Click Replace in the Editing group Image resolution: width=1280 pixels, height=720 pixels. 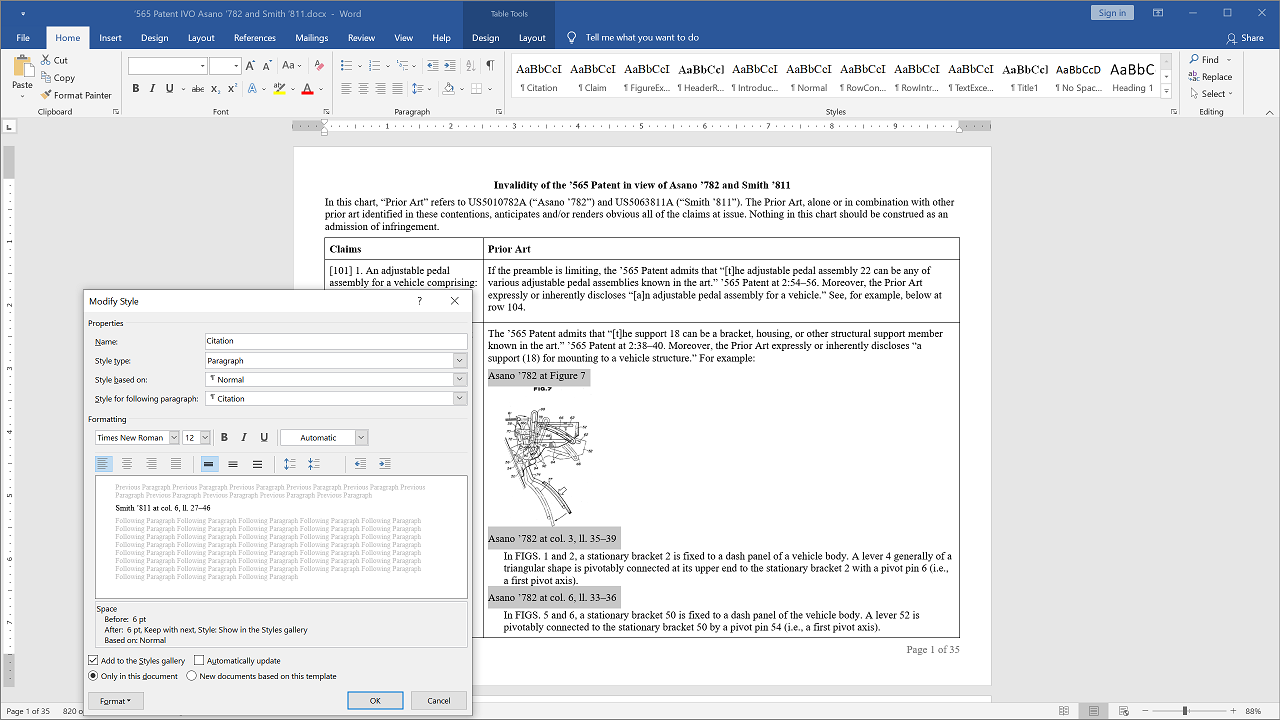(1210, 77)
